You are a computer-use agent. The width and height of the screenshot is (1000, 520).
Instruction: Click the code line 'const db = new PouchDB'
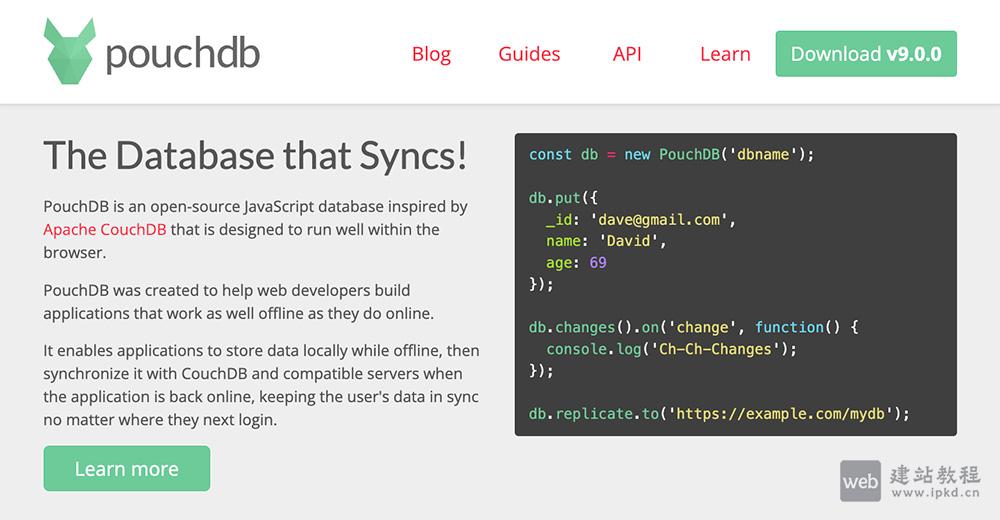click(672, 154)
